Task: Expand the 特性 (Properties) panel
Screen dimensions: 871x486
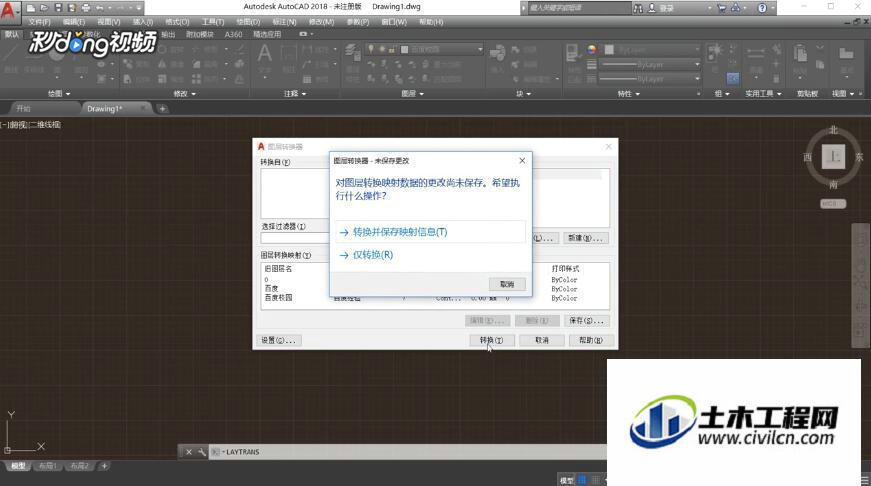Action: [x=629, y=94]
